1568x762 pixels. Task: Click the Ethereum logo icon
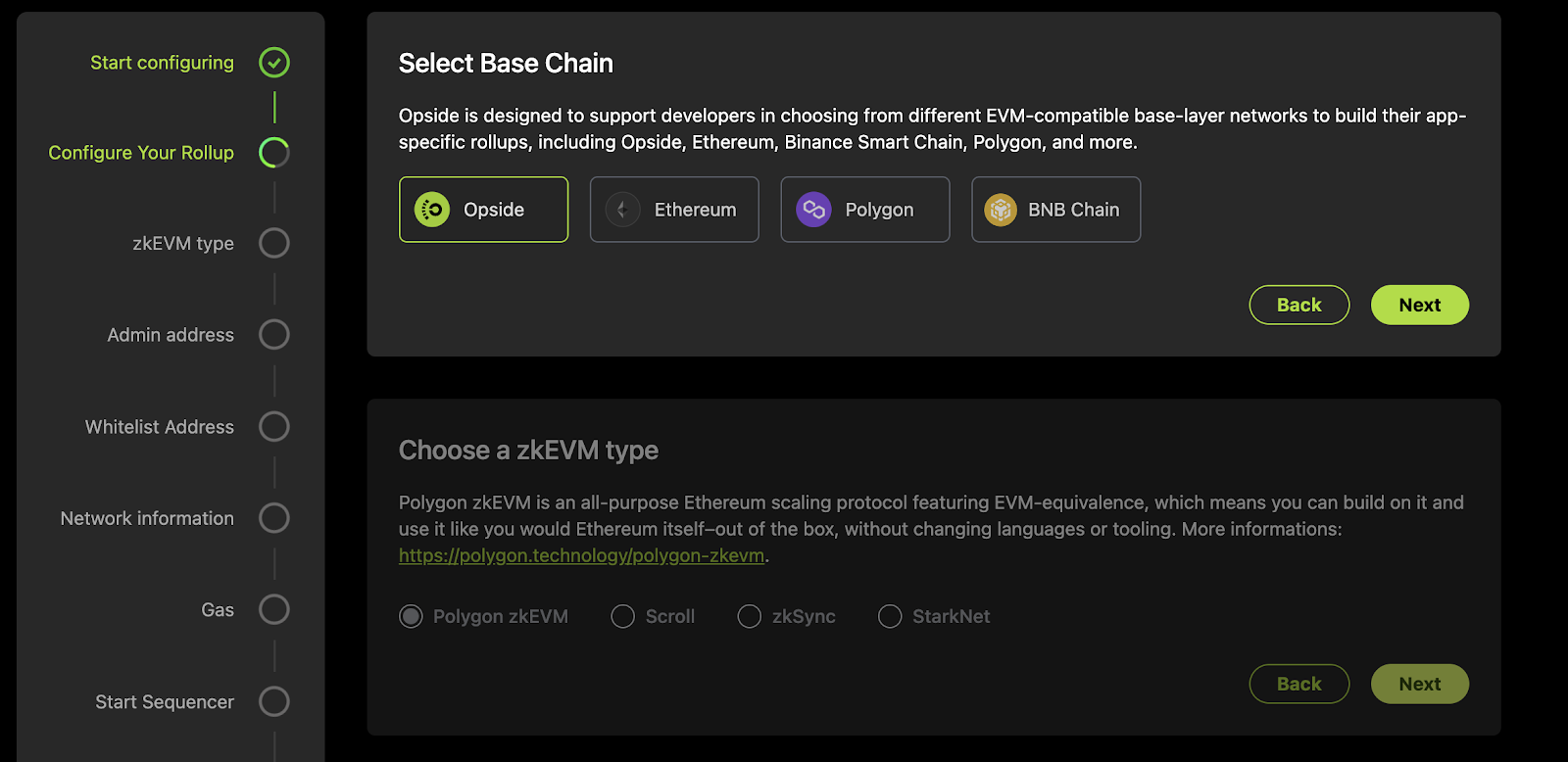(622, 210)
